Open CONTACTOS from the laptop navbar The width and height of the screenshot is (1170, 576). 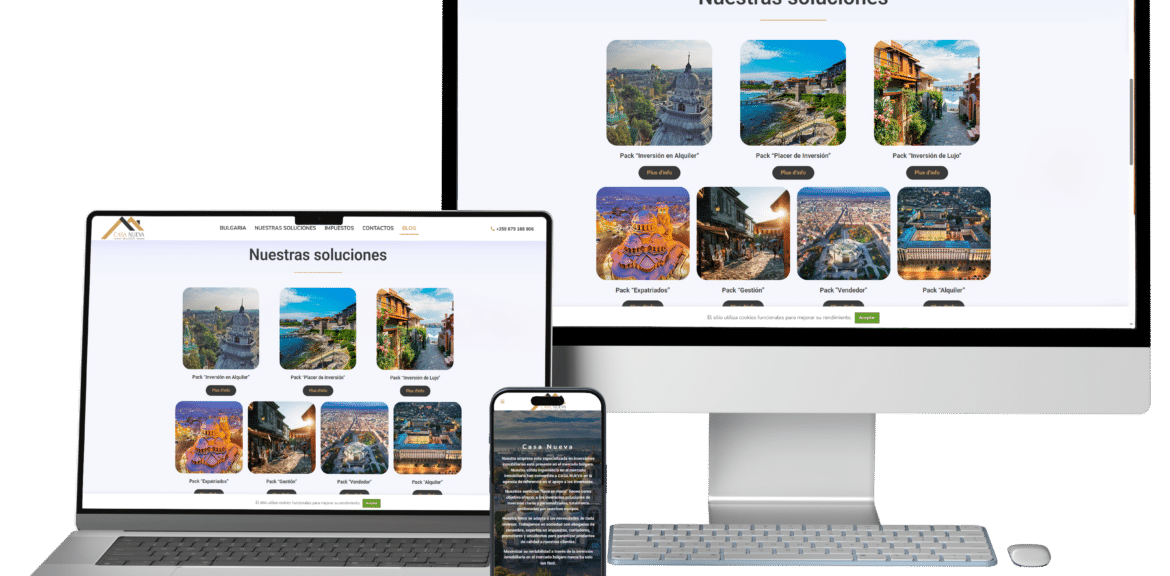pos(378,228)
